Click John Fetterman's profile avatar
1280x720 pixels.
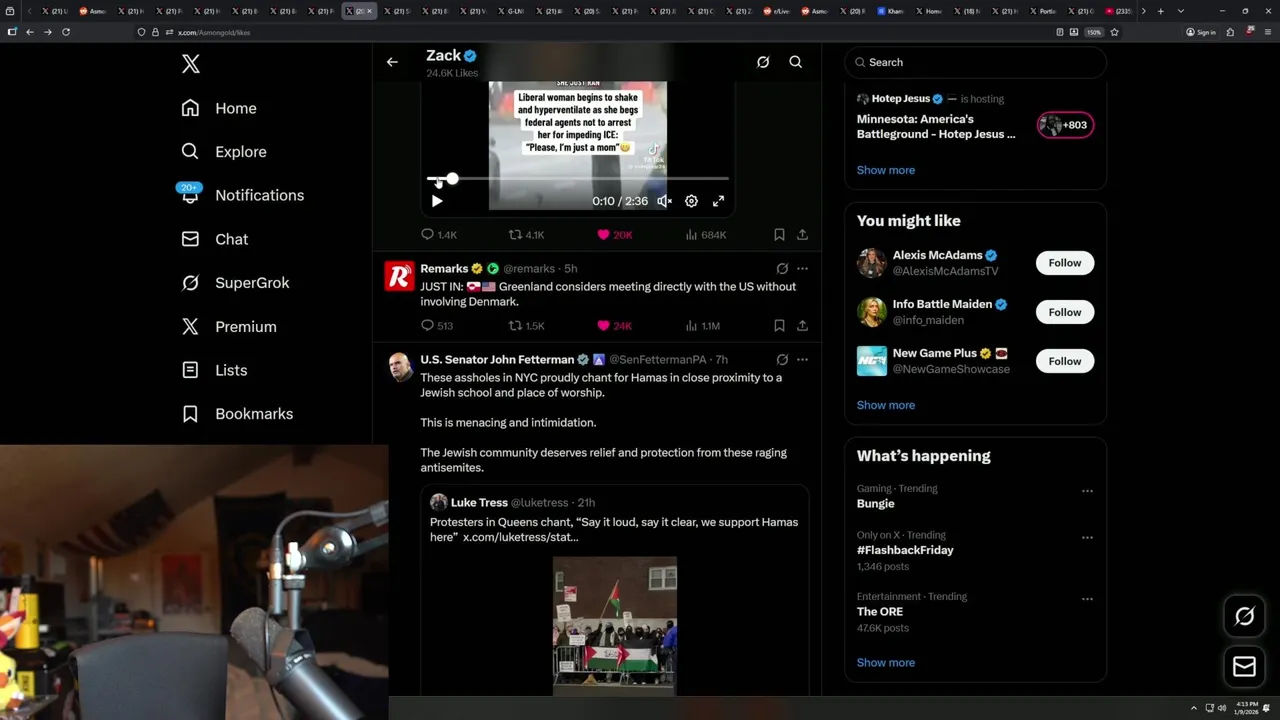[399, 367]
